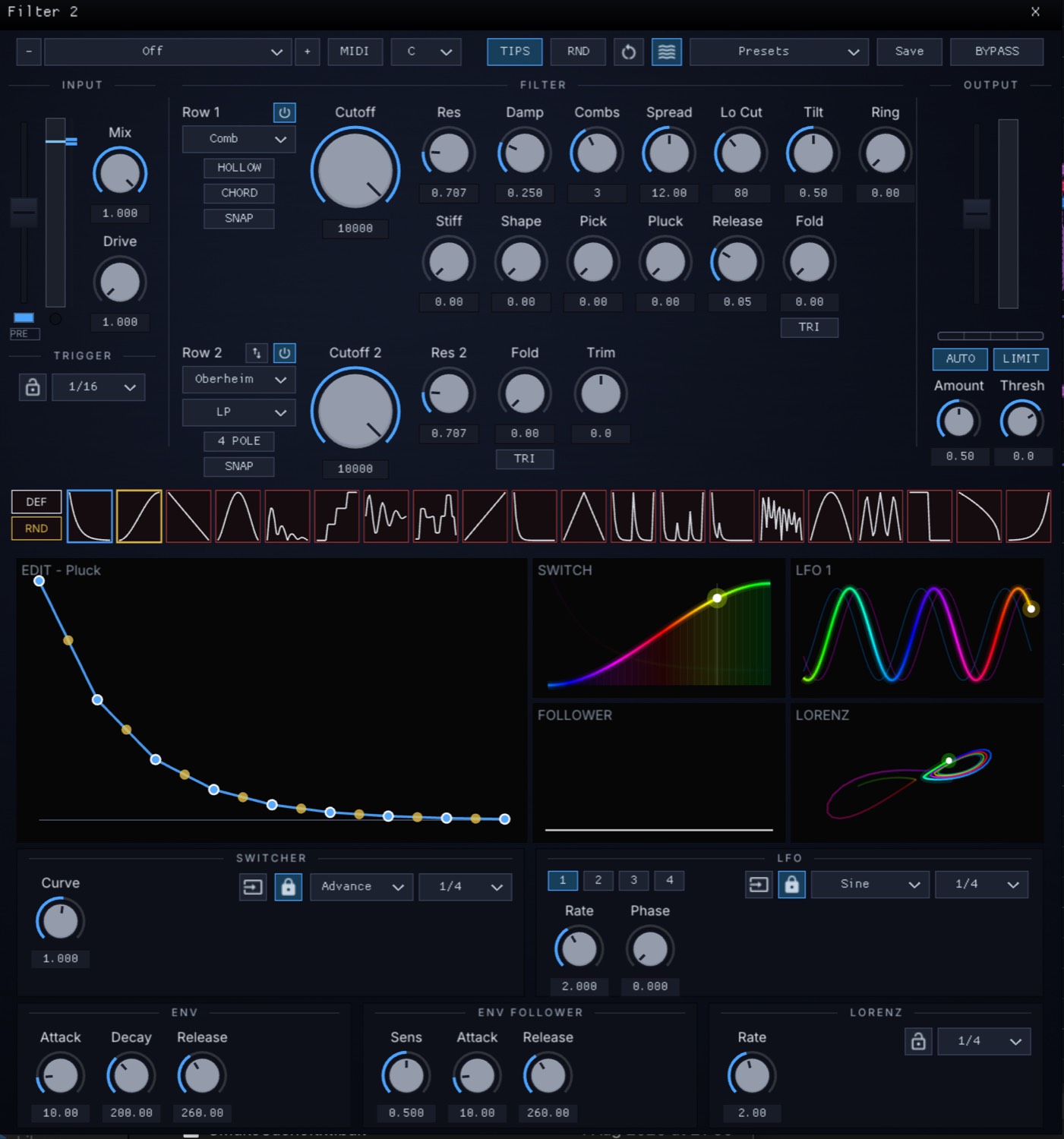
Task: Click the input Mix knob
Action: click(120, 173)
